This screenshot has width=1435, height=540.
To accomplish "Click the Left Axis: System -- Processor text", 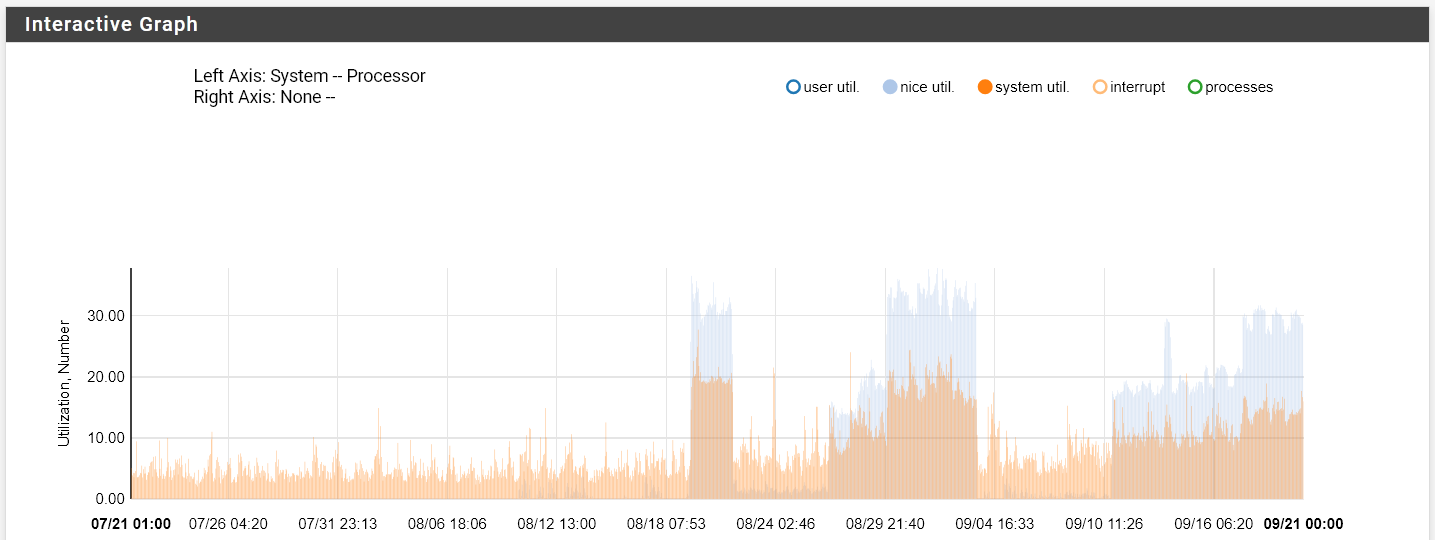I will pyautogui.click(x=309, y=76).
